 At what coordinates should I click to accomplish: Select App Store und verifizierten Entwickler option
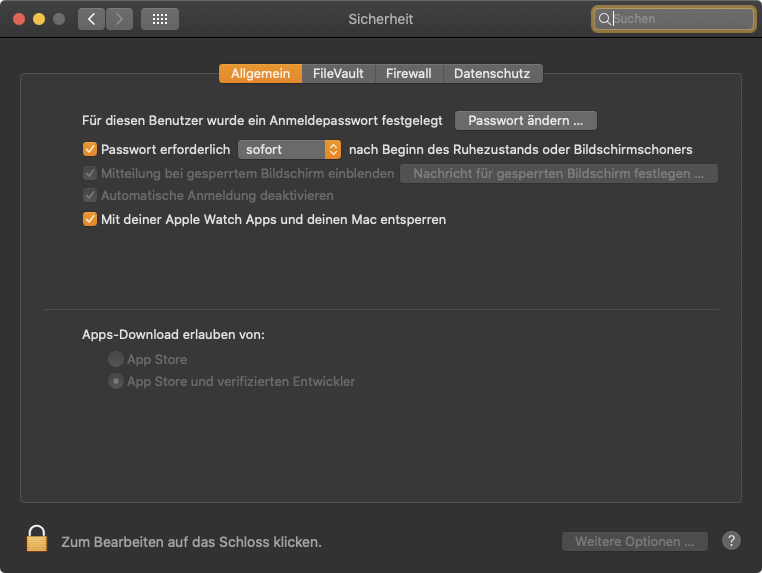point(116,381)
